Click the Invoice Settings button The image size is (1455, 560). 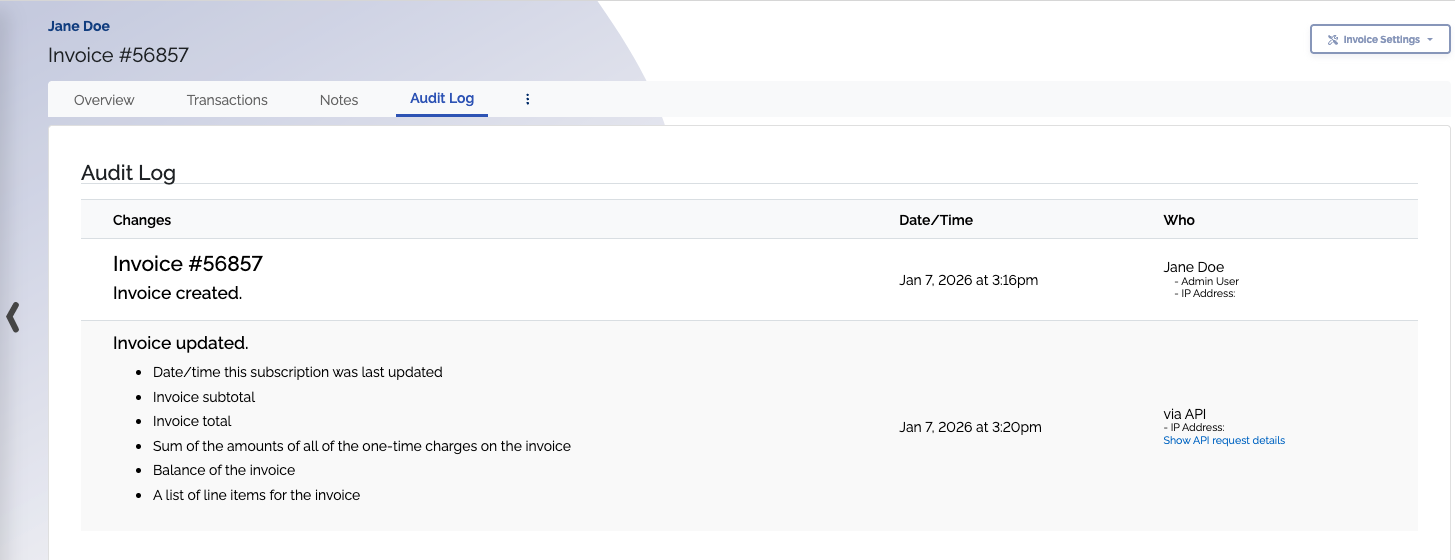coord(1379,40)
